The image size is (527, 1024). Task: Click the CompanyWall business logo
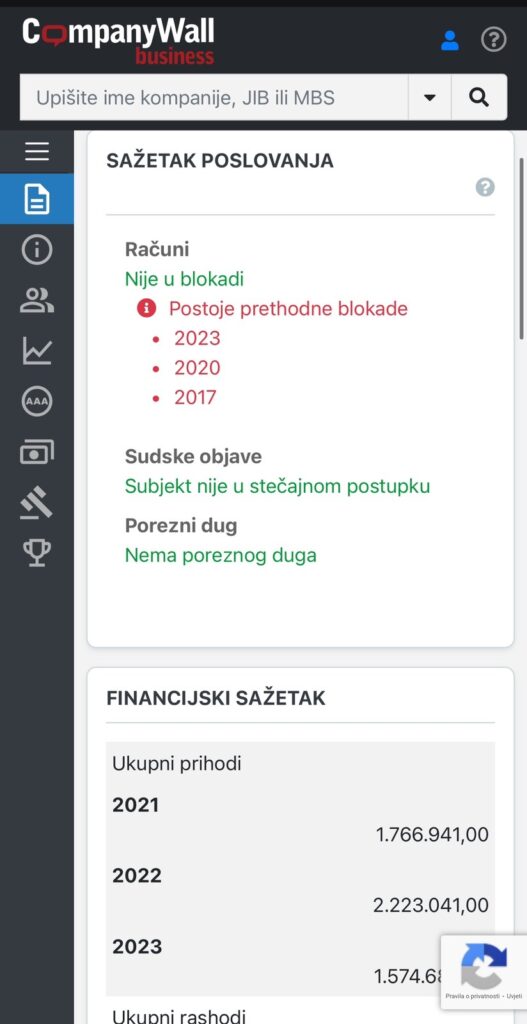coord(118,41)
